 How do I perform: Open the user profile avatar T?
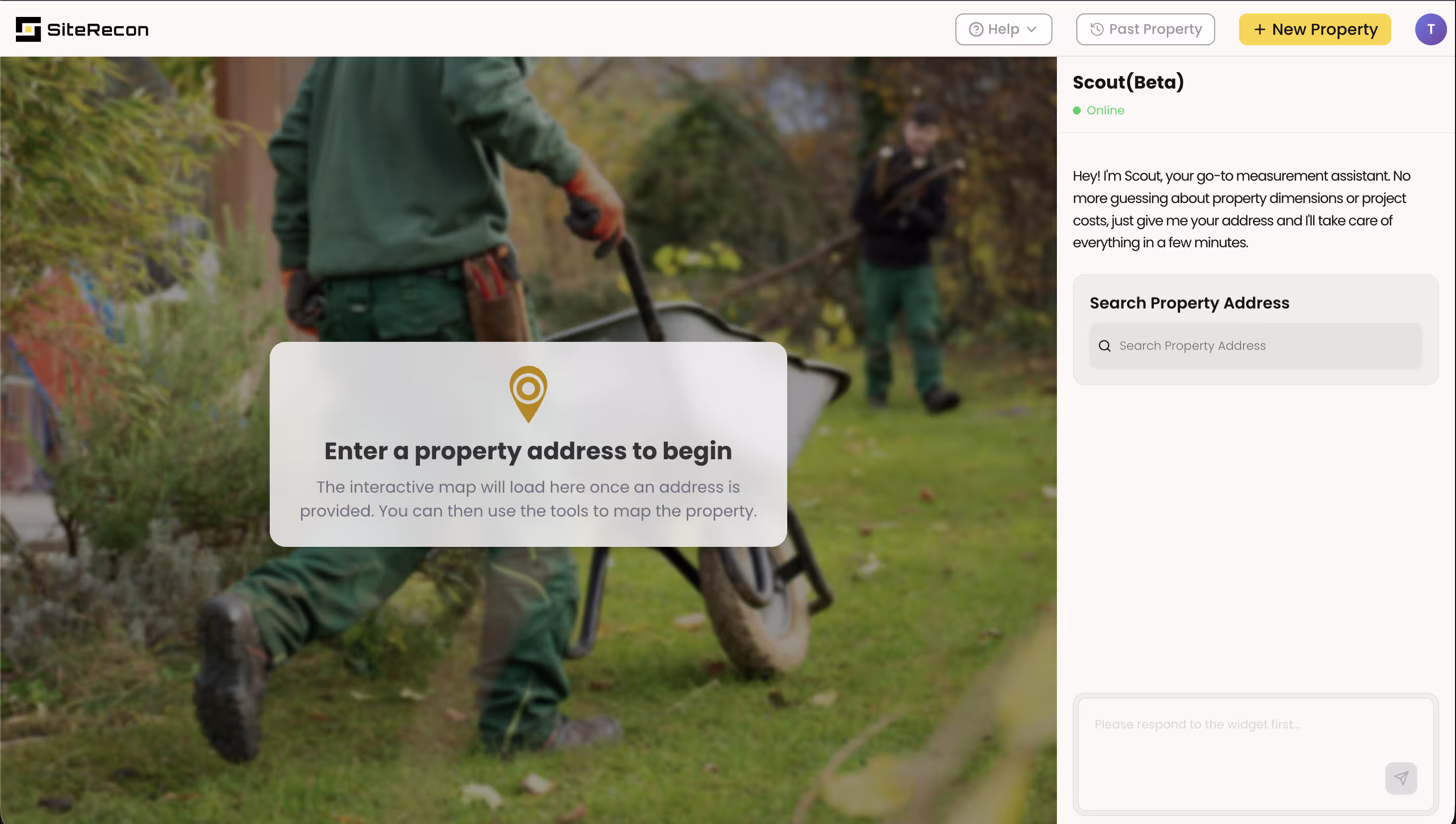(1430, 29)
